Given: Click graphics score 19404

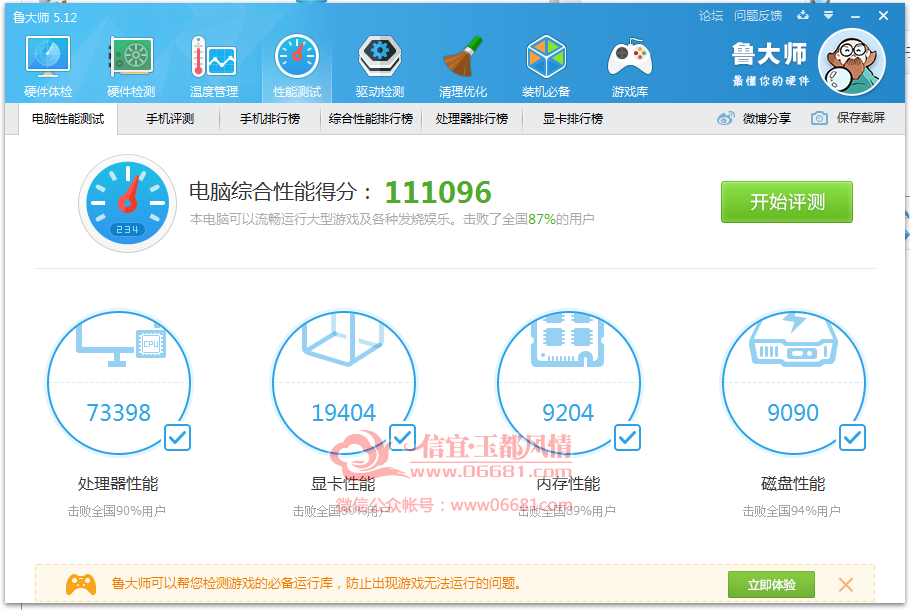Looking at the screenshot, I should click(x=344, y=413).
